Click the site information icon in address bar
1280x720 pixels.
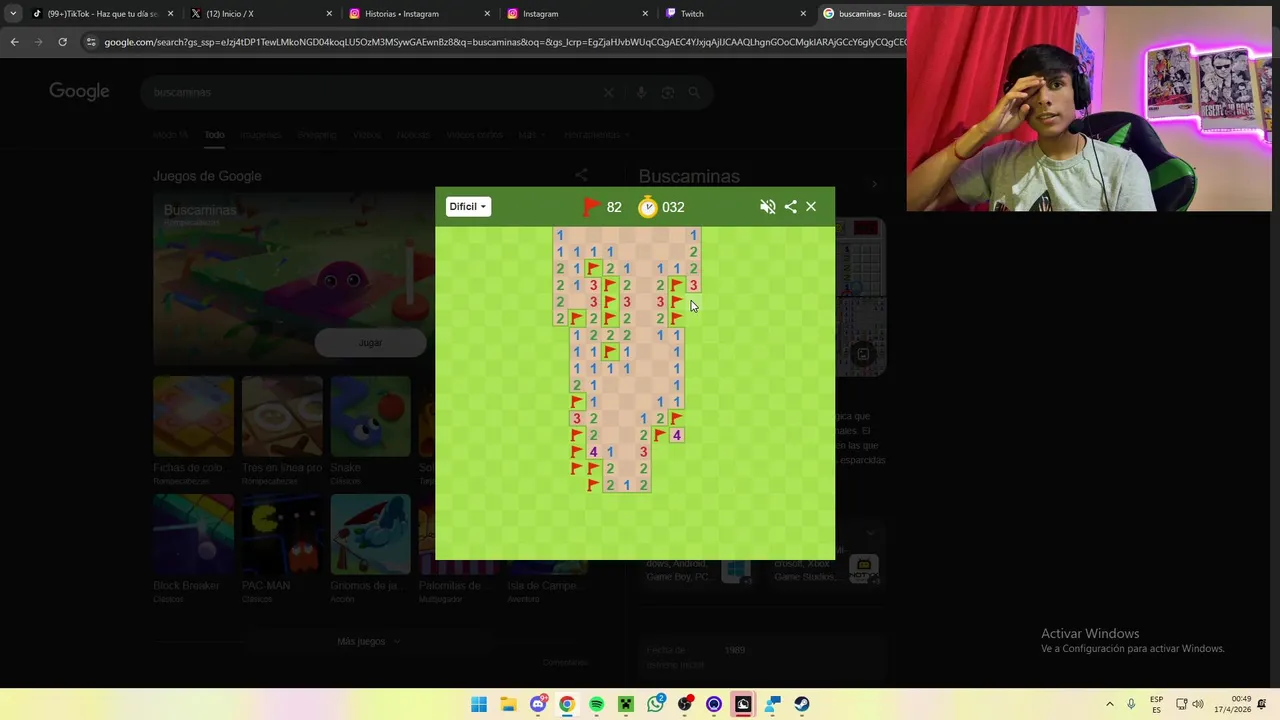91,42
